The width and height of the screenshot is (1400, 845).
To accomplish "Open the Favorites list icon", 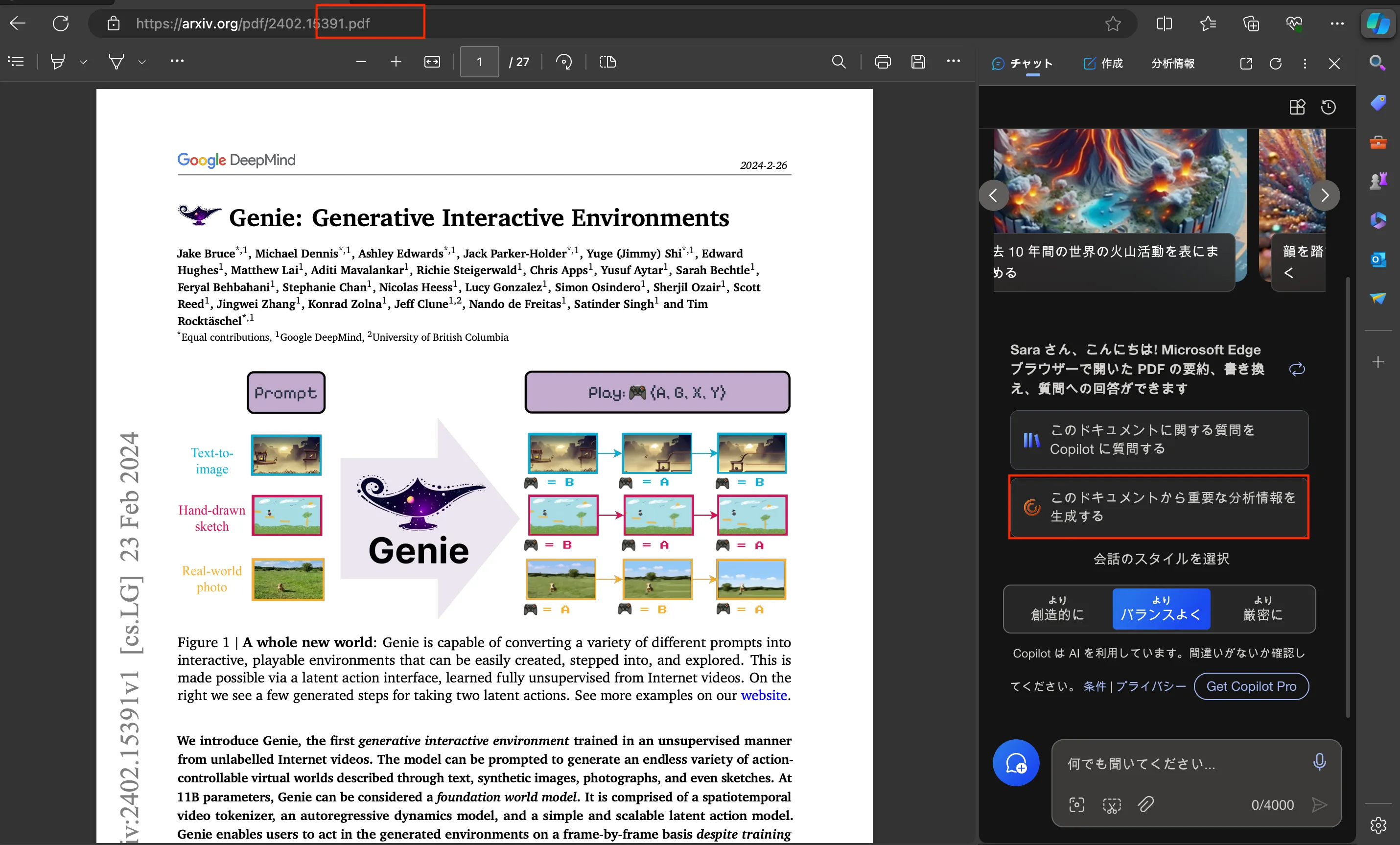I will (x=1208, y=23).
